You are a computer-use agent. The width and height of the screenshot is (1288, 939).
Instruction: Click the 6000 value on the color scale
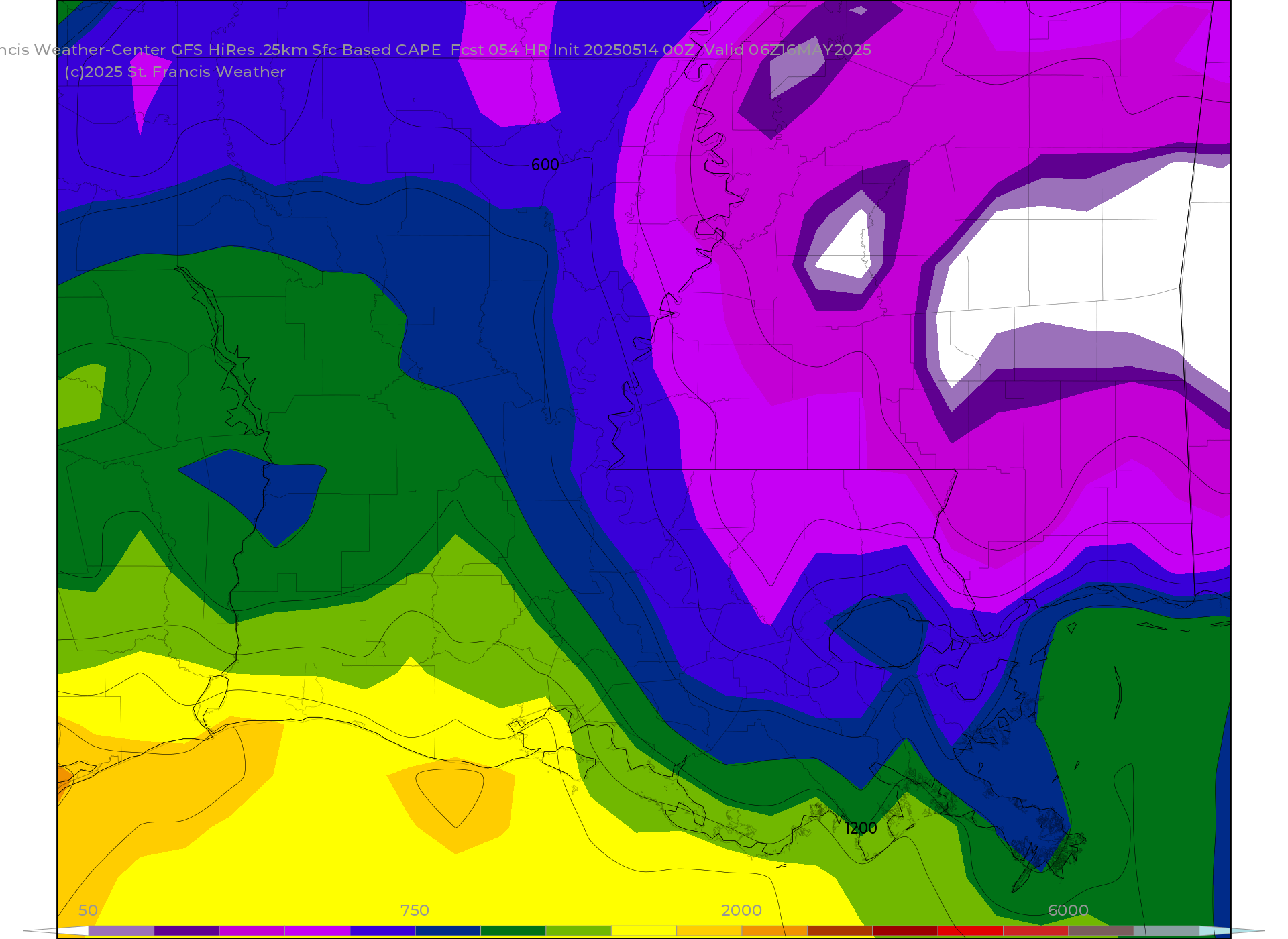tap(1068, 910)
